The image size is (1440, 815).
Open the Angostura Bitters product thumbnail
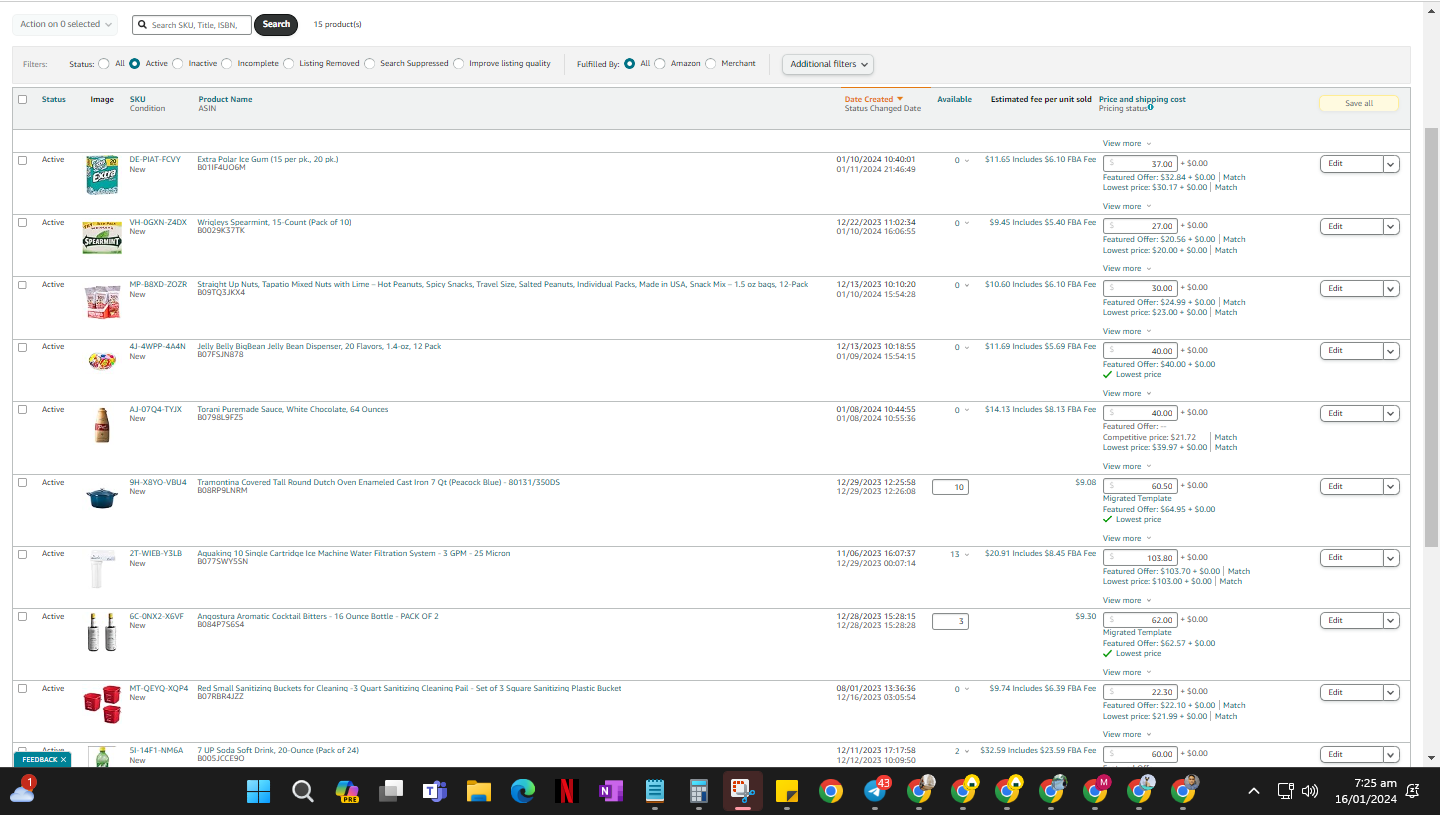[102, 632]
